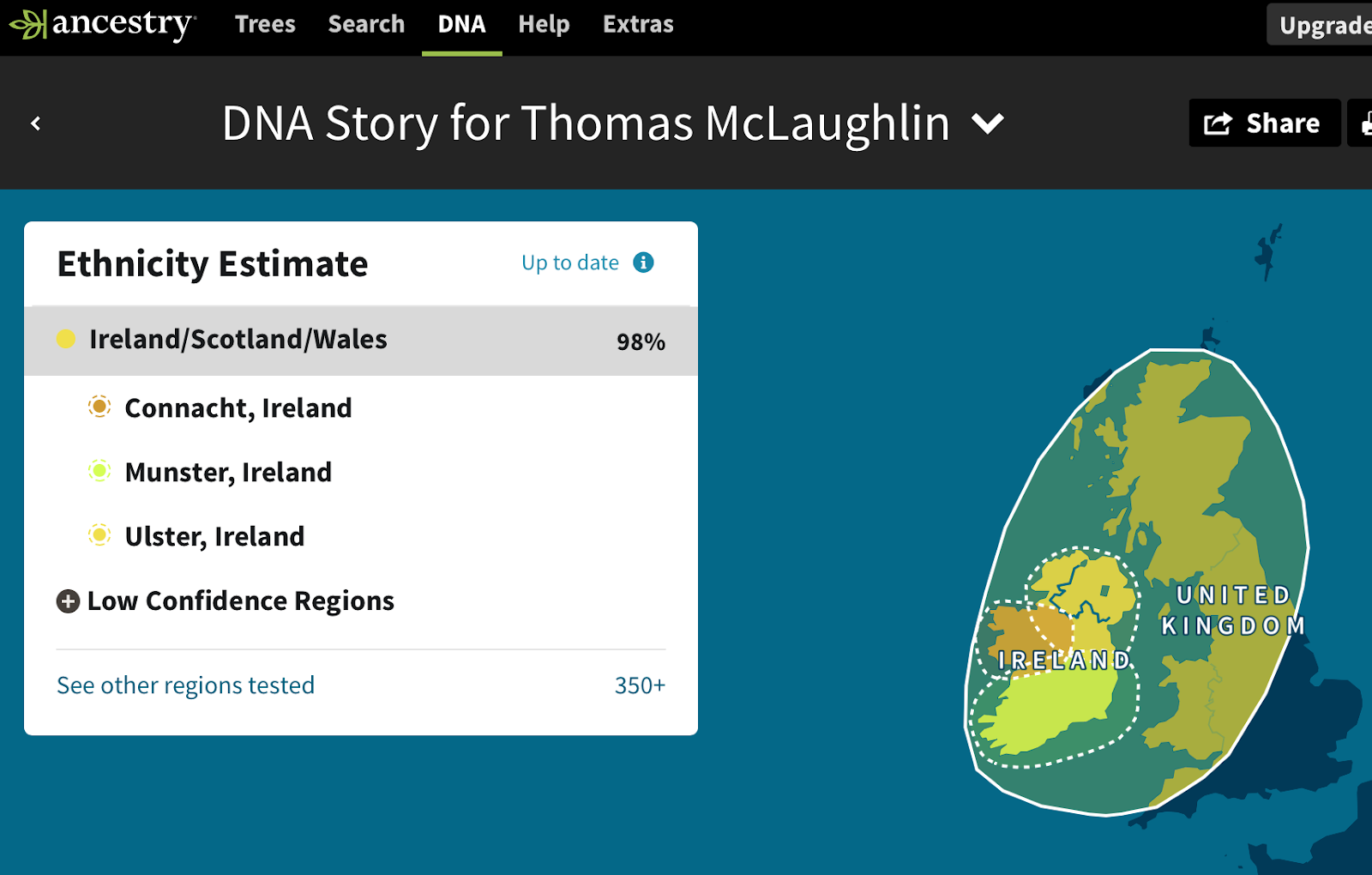This screenshot has height=875, width=1372.
Task: Select the Ireland/Scotland/Wales 98% row
Action: pos(360,341)
